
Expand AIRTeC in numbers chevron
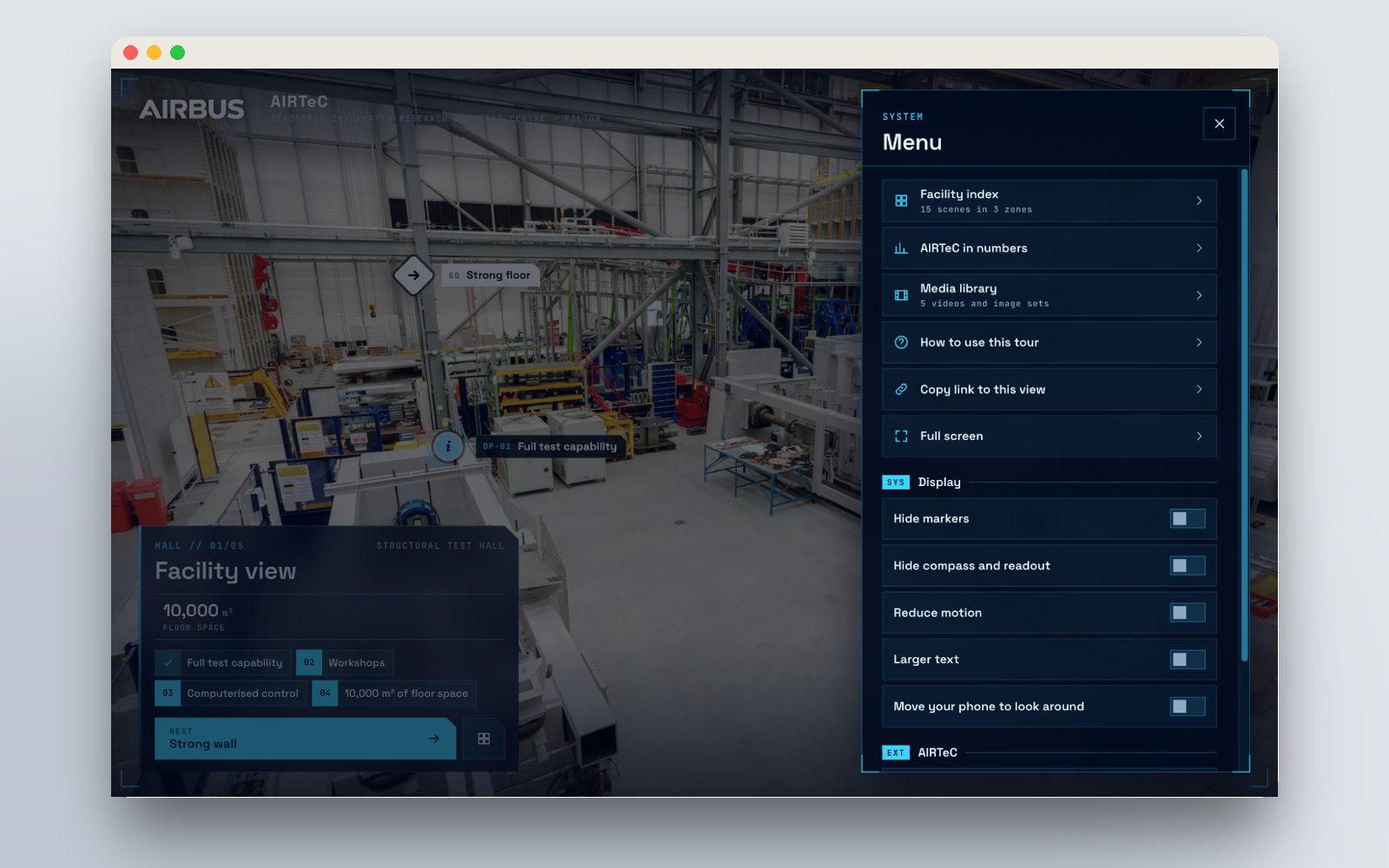click(x=1199, y=248)
